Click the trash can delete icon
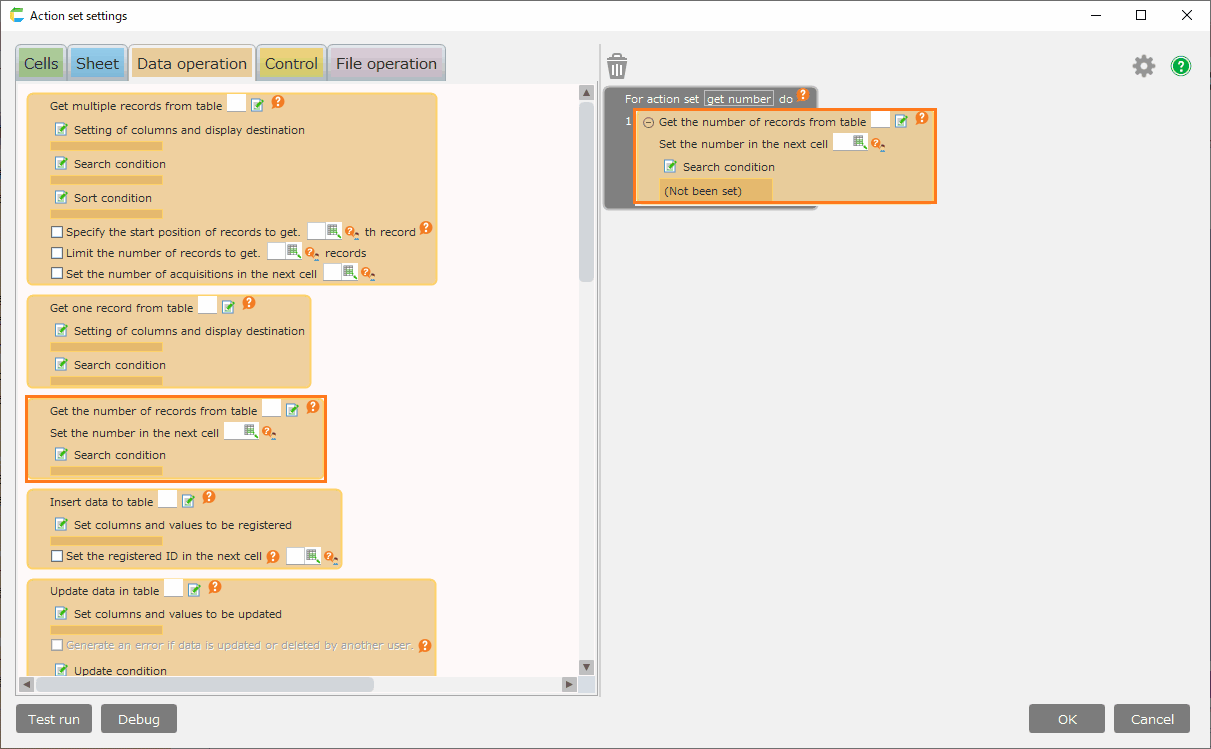Image resolution: width=1211 pixels, height=749 pixels. pos(617,66)
